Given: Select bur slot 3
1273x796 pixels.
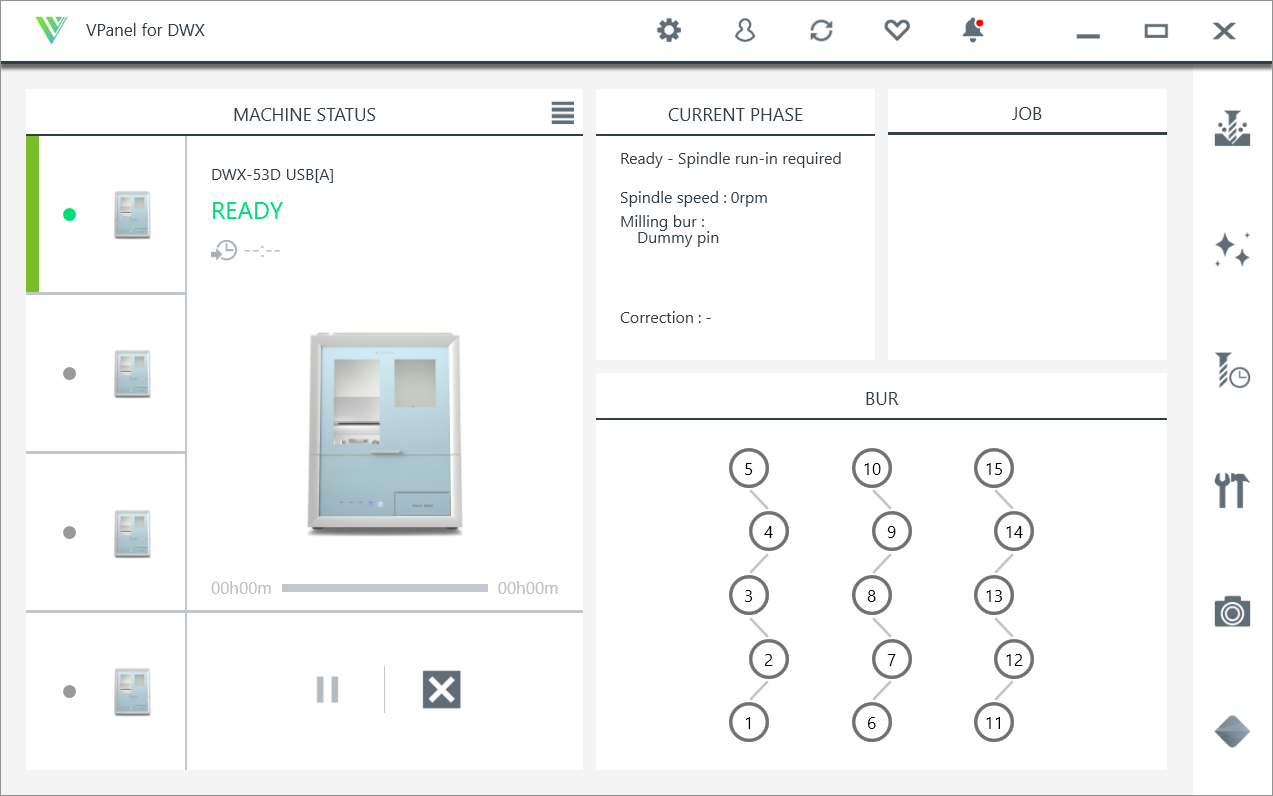Looking at the screenshot, I should (749, 596).
